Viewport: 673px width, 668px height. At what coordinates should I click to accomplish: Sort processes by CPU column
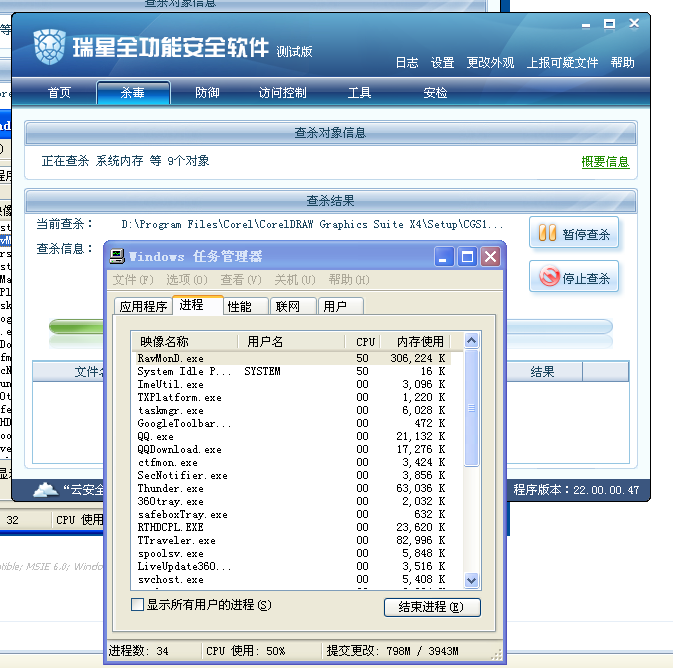click(363, 342)
